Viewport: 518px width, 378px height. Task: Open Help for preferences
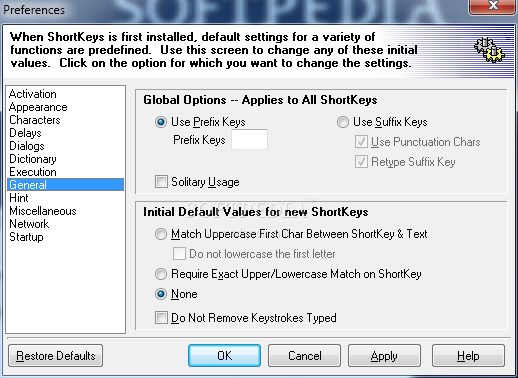pos(468,356)
